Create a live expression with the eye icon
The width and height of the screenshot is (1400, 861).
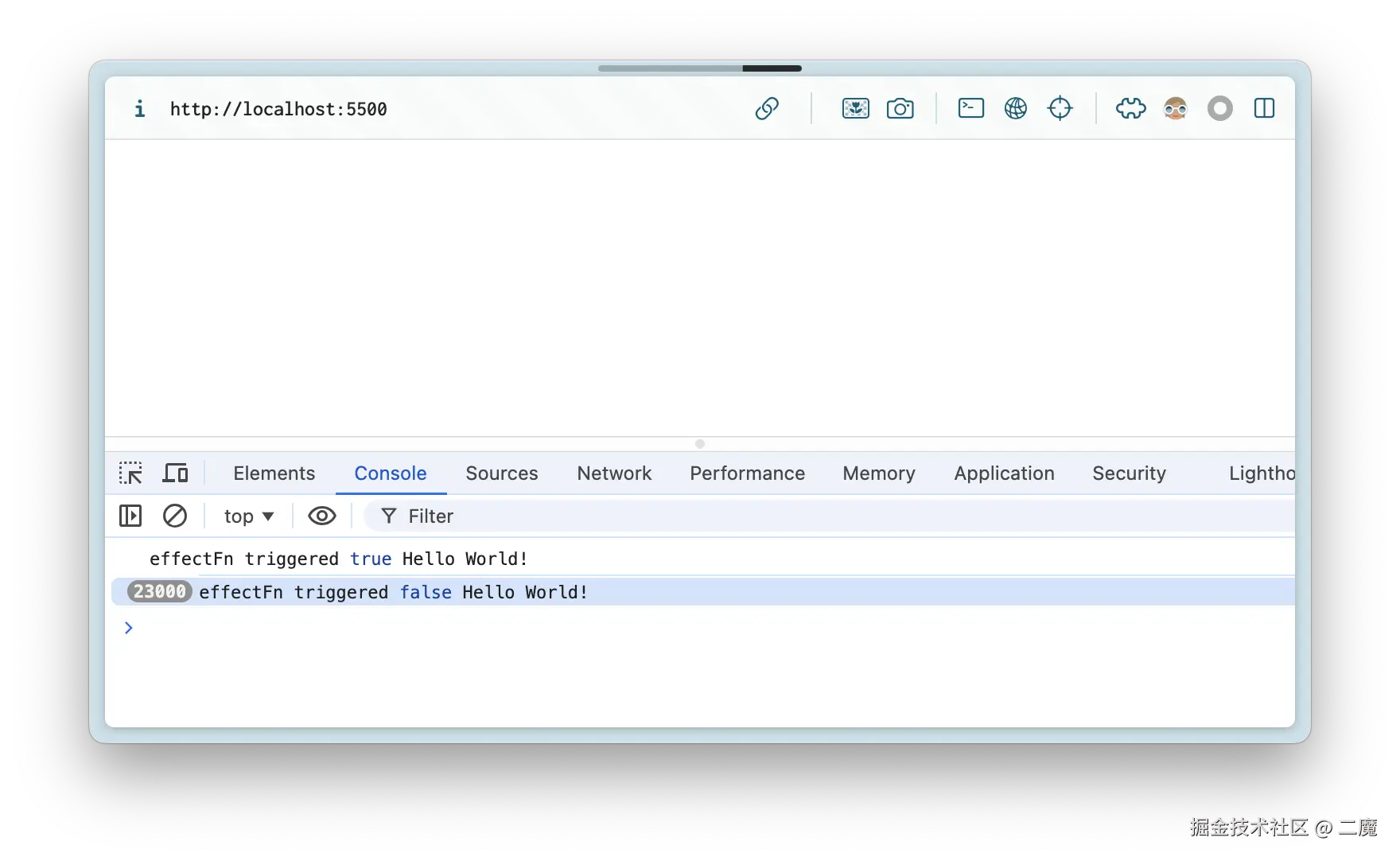322,516
